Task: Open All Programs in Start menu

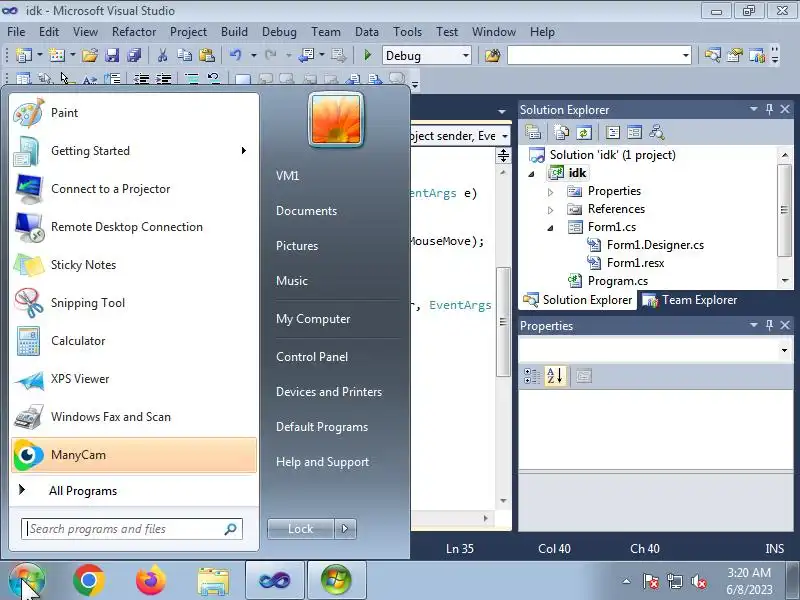Action: pos(83,491)
